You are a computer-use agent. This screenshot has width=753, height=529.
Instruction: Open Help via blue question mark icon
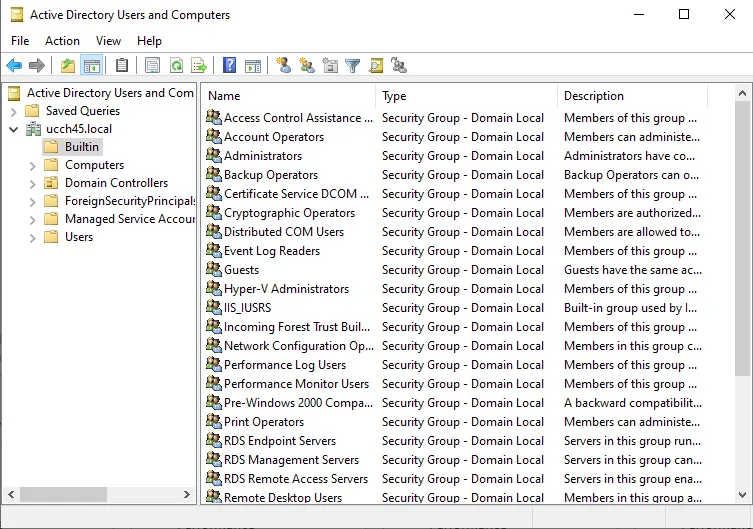click(x=229, y=66)
